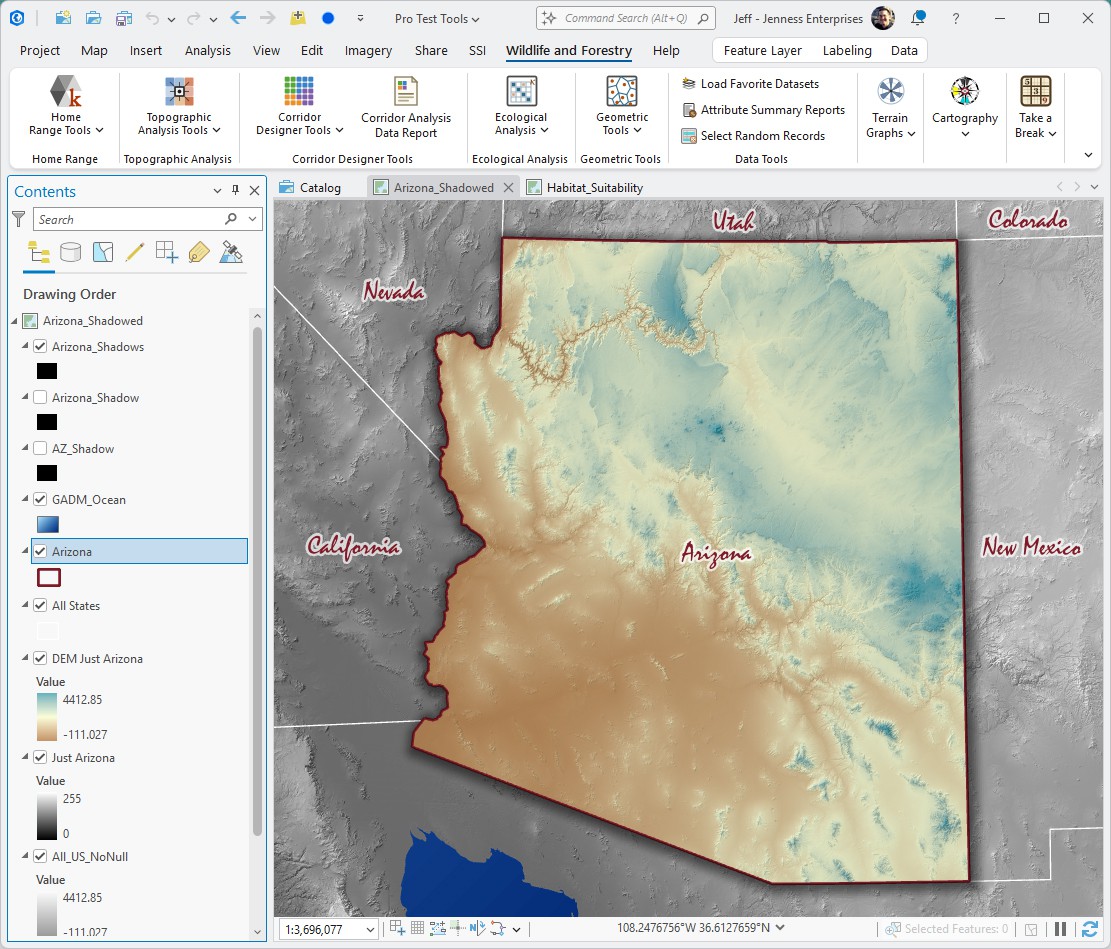Uncheck the Arizona layer visibility
Image resolution: width=1111 pixels, height=949 pixels.
coord(40,551)
